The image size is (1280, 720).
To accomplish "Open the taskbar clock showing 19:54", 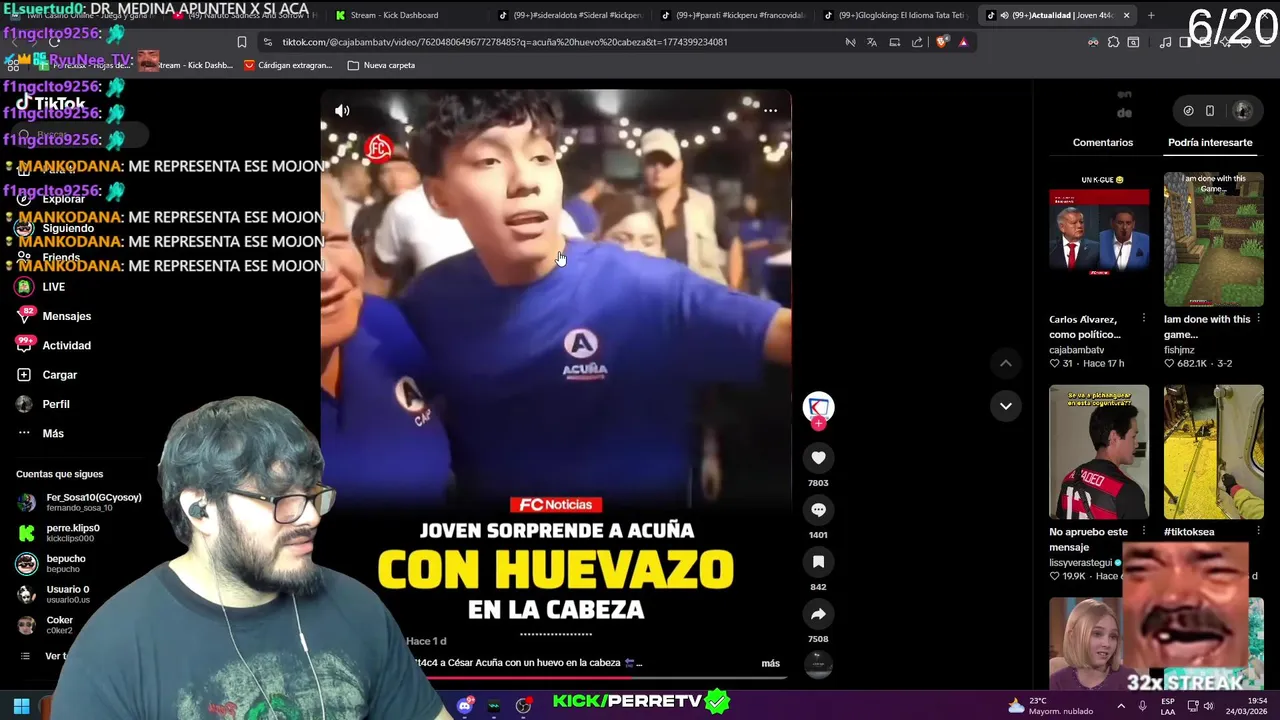I will tap(1248, 706).
